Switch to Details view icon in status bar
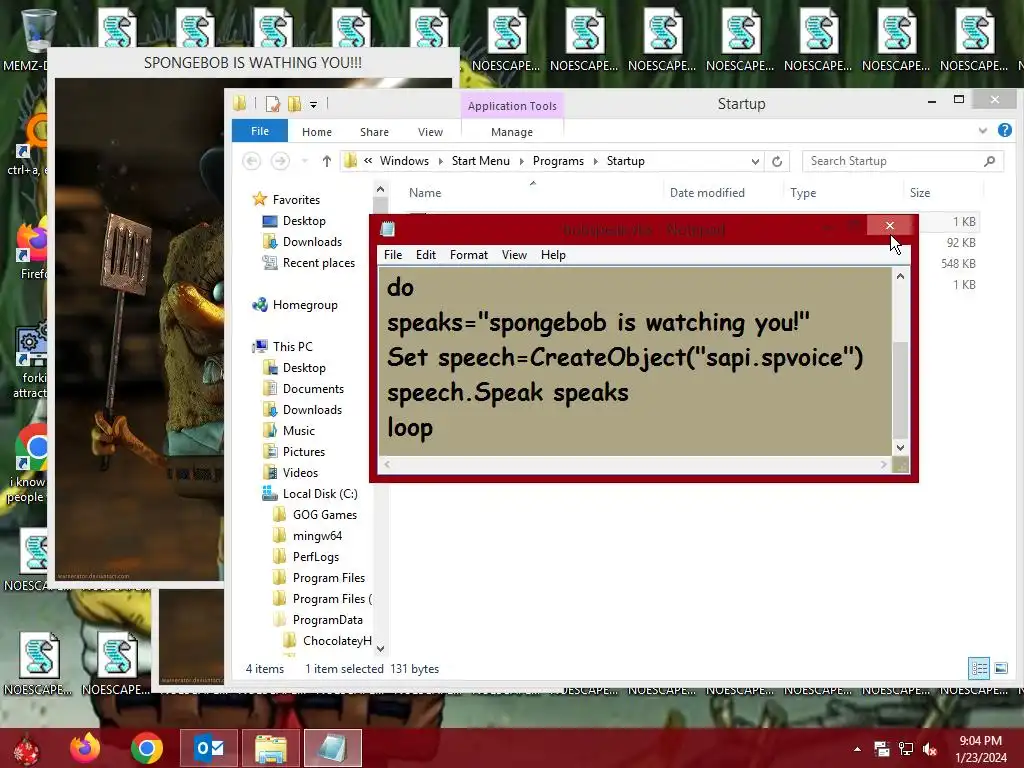The width and height of the screenshot is (1024, 768). (978, 668)
